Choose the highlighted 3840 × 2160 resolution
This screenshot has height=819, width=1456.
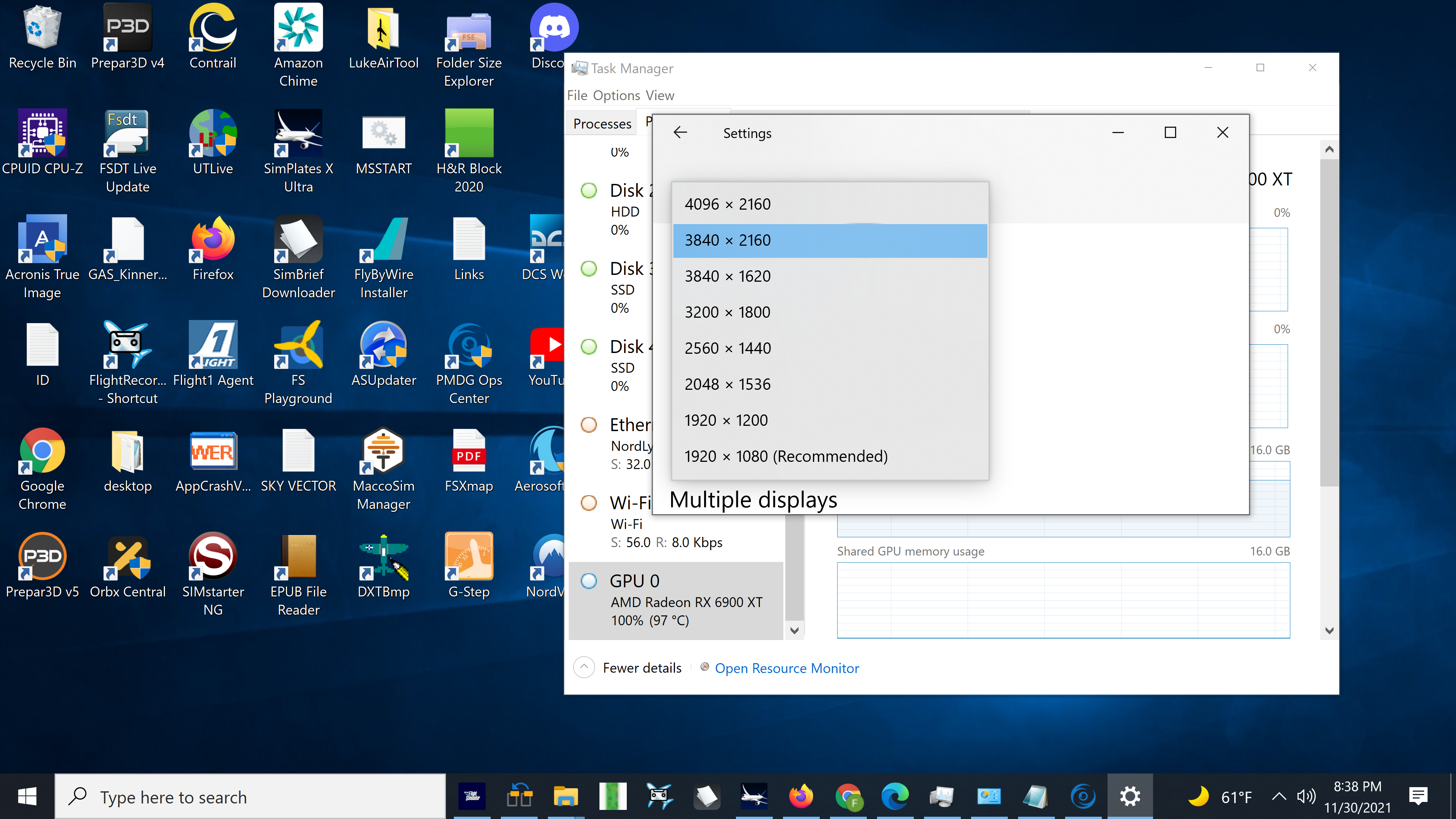(x=830, y=240)
